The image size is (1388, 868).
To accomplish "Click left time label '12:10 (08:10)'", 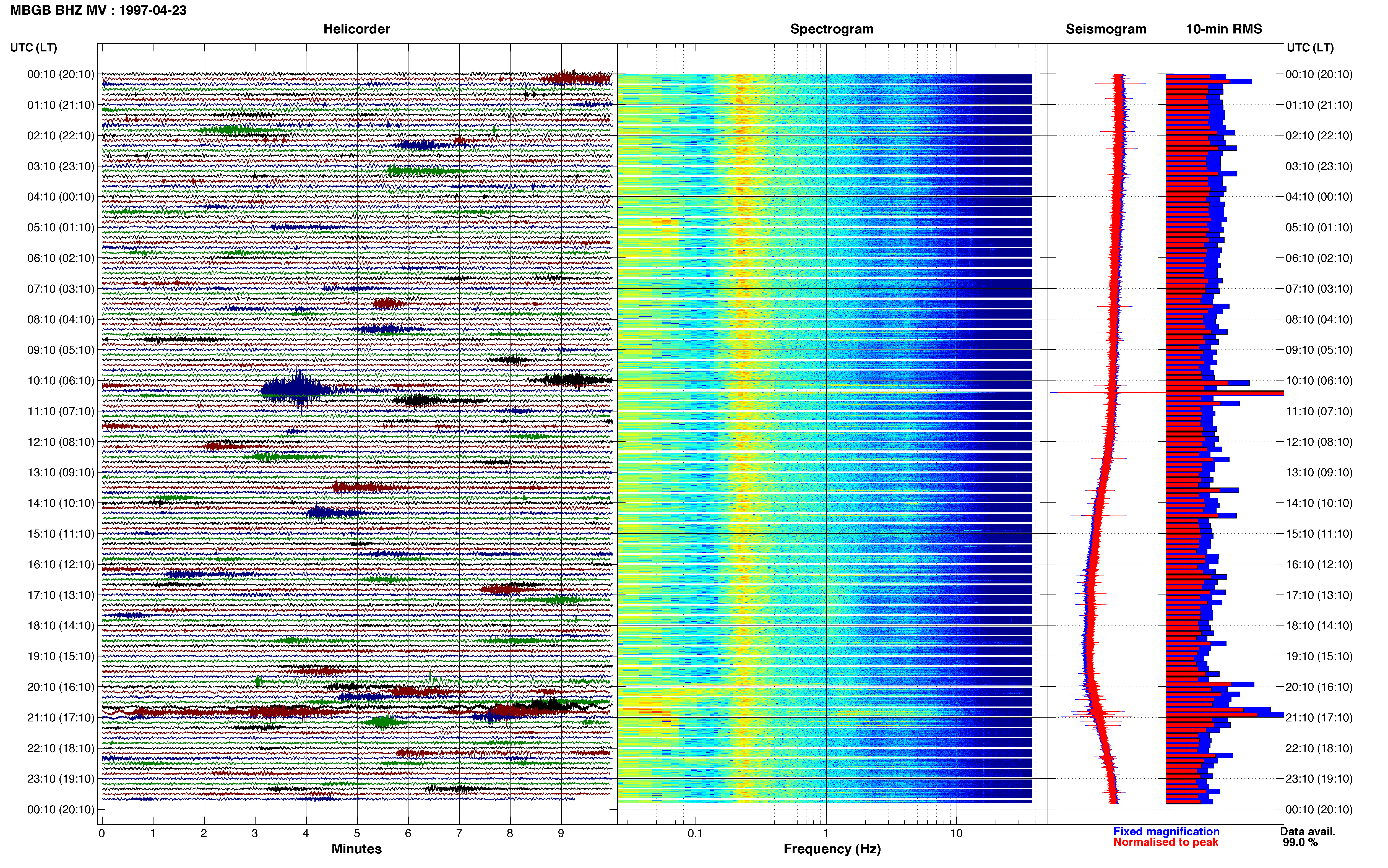I will click(61, 442).
